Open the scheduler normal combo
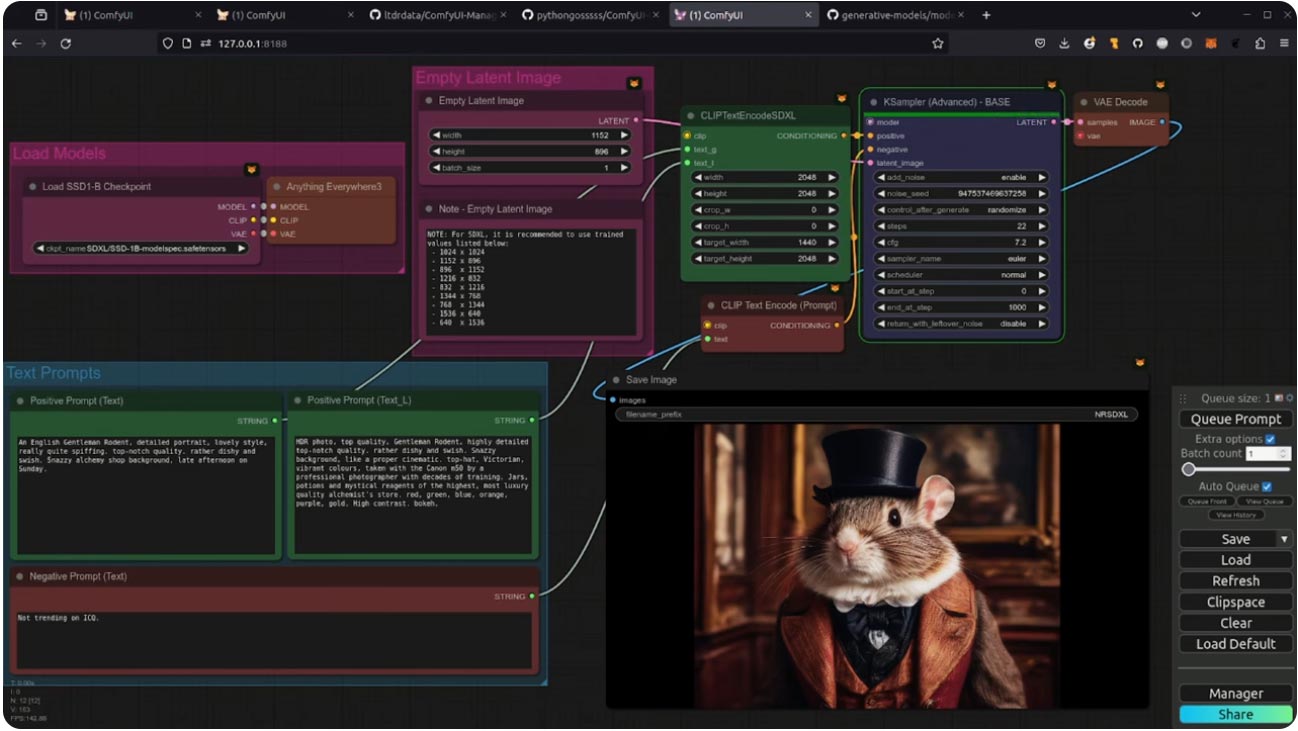The height and width of the screenshot is (731, 1298). (961, 275)
